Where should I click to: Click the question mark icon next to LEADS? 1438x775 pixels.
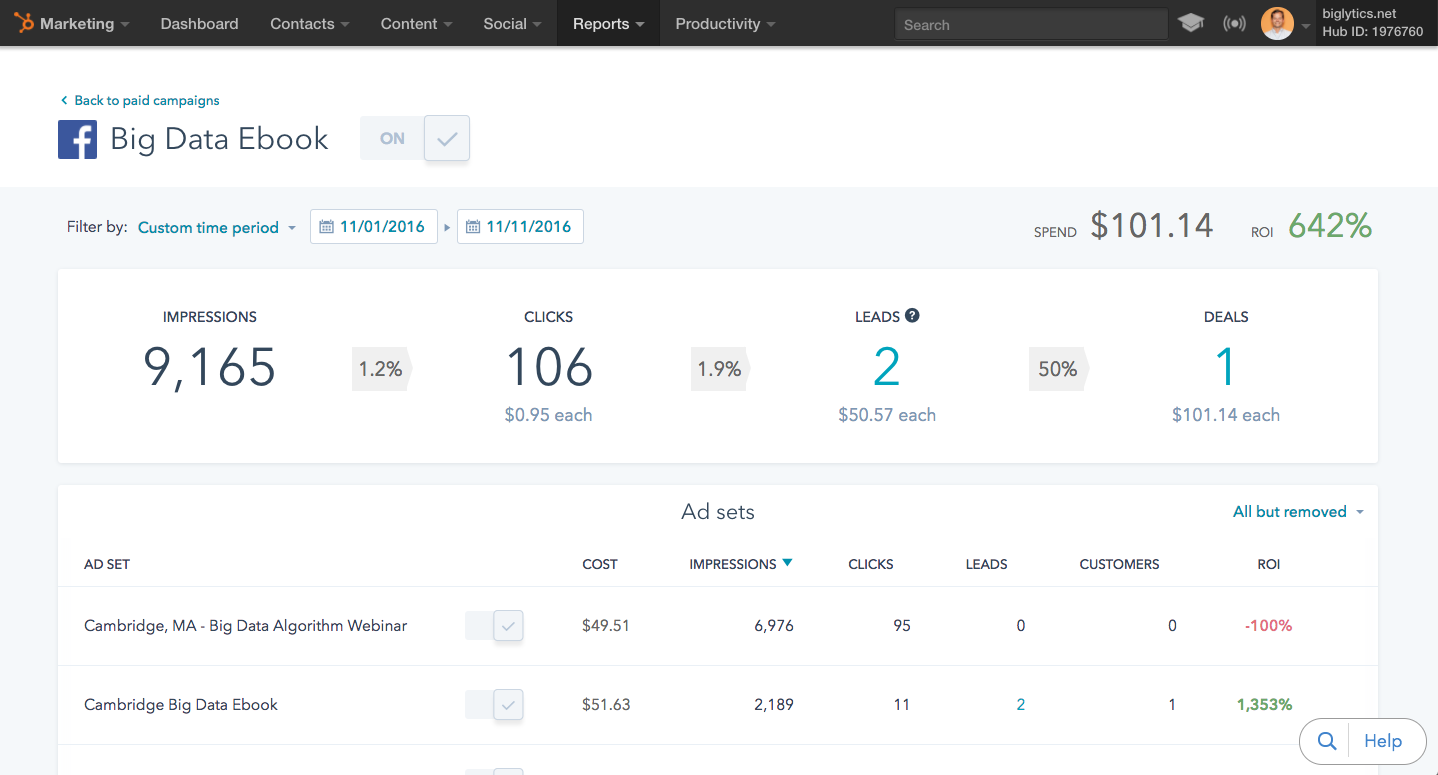pos(911,315)
